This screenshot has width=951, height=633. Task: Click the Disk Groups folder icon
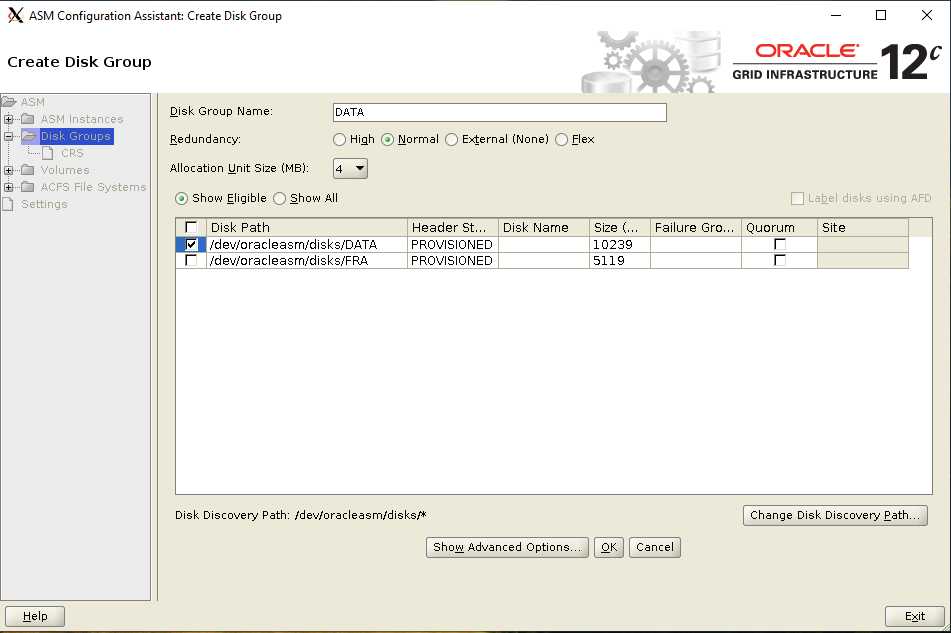tap(29, 136)
